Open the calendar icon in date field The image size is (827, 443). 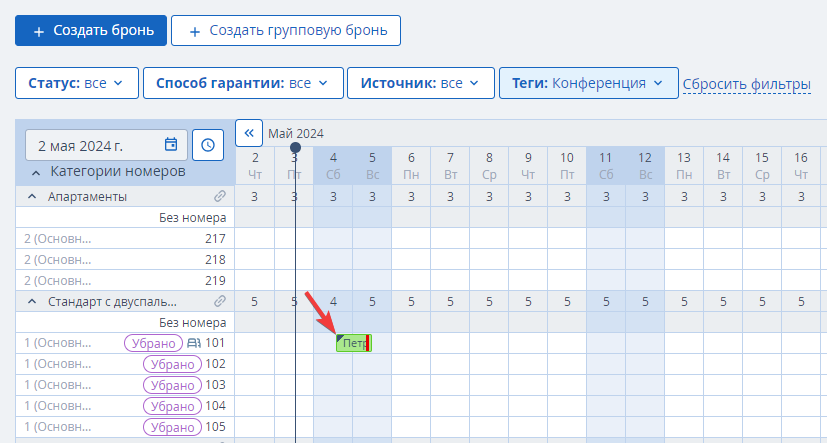[171, 145]
